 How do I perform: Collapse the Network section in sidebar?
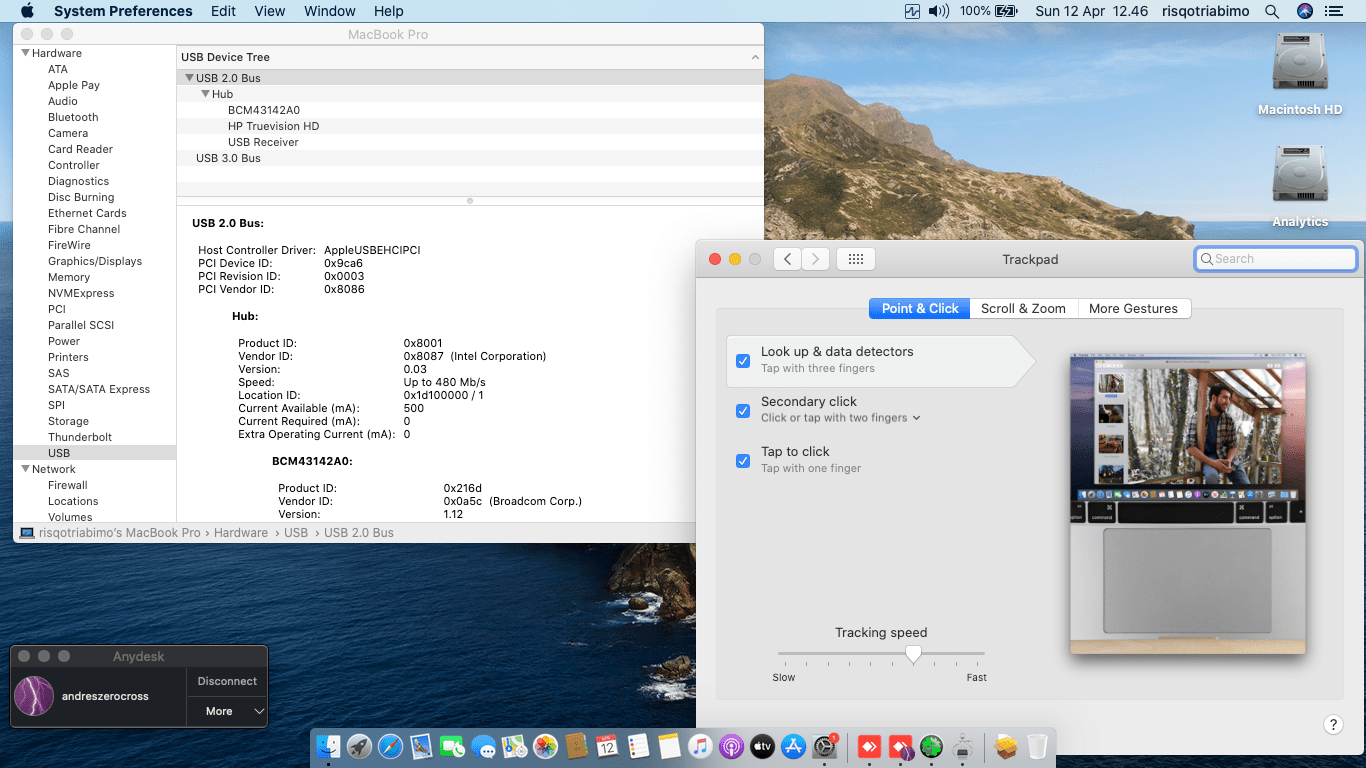click(26, 469)
